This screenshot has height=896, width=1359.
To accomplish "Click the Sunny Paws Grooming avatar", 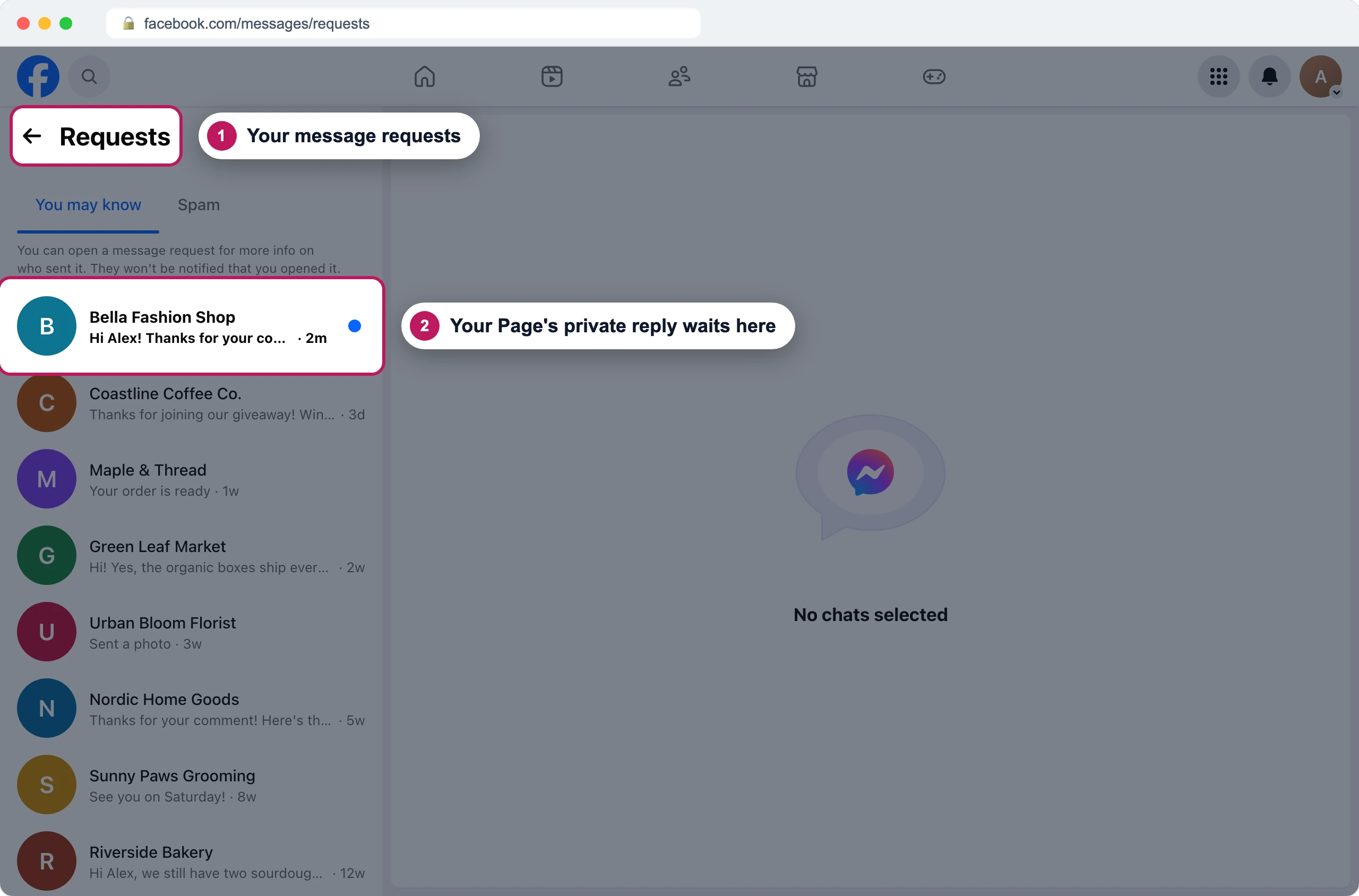I will [46, 785].
